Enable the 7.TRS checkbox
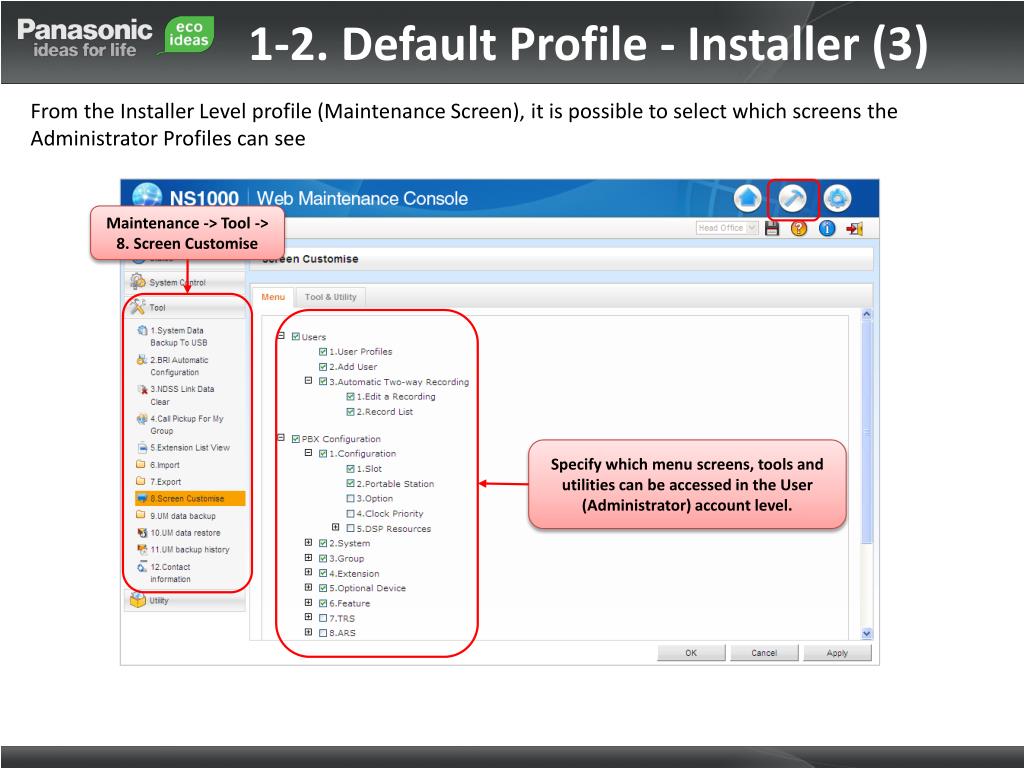The image size is (1024, 768). pyautogui.click(x=323, y=618)
